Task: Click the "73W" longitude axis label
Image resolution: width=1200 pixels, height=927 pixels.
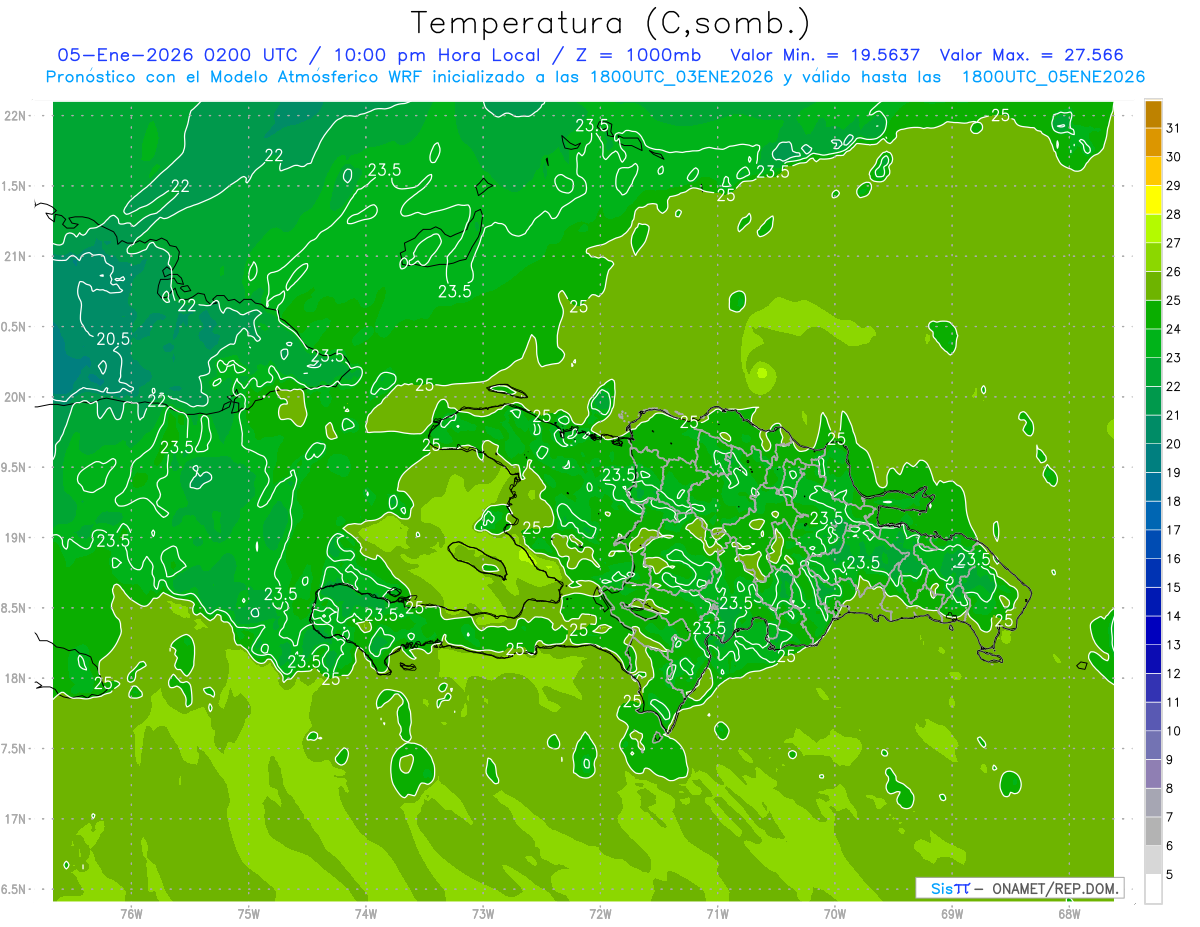Action: click(483, 913)
